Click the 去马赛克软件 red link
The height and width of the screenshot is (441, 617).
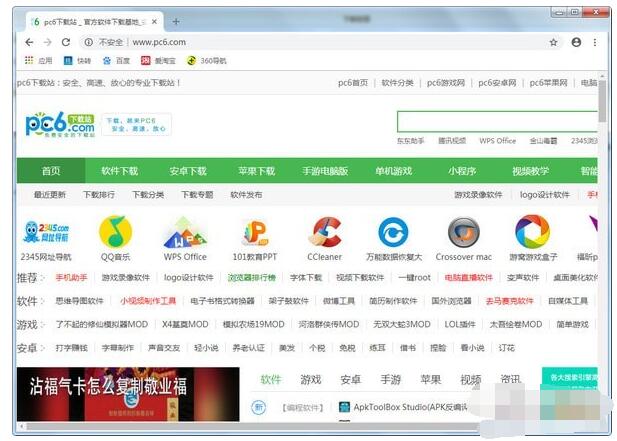(x=510, y=301)
